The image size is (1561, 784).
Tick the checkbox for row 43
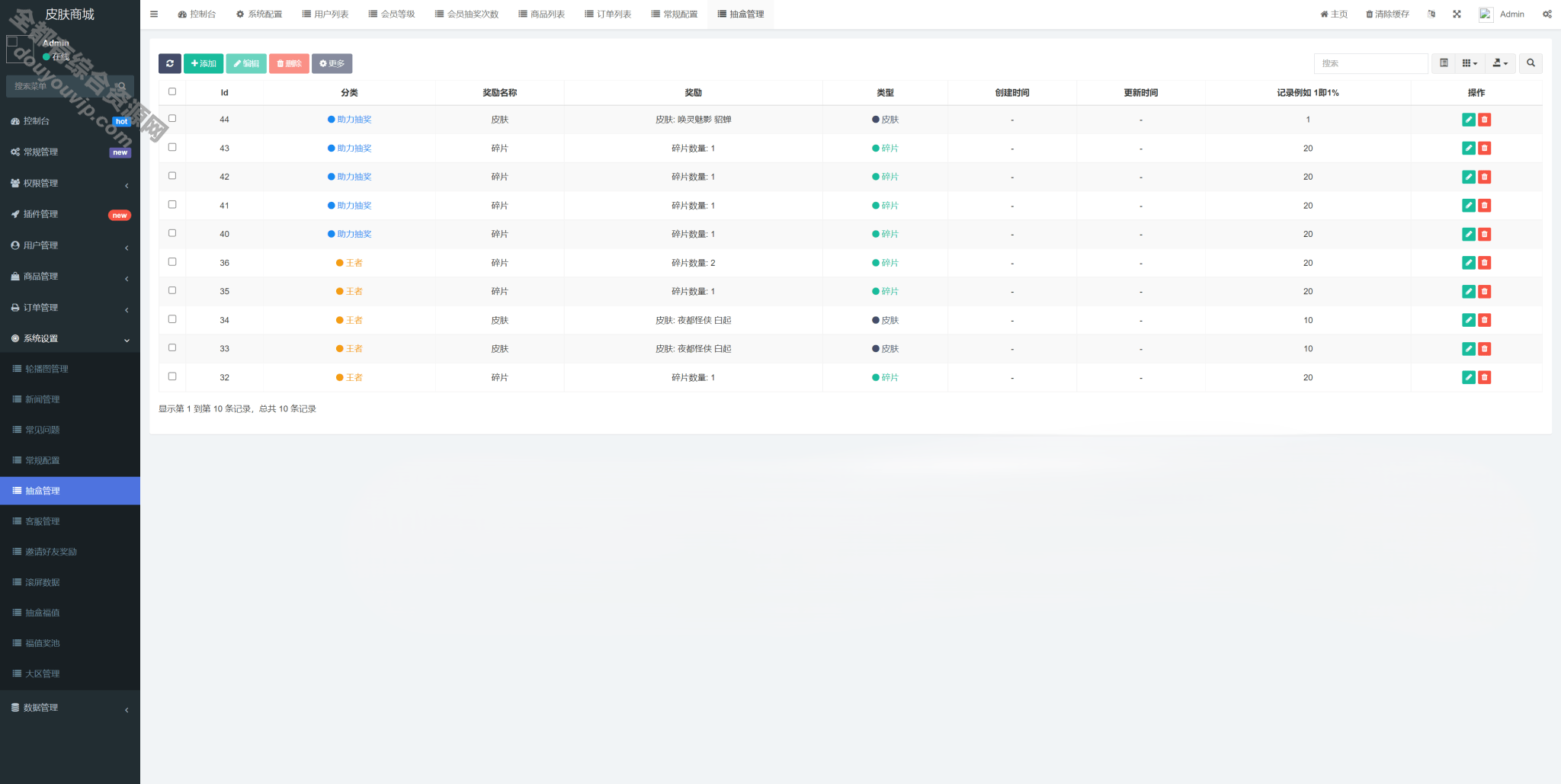click(x=172, y=147)
